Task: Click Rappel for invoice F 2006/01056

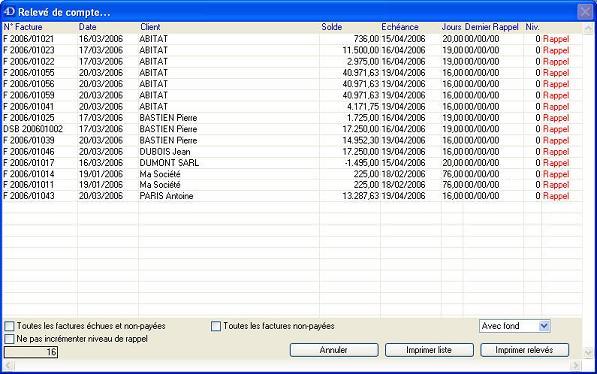Action: (556, 84)
